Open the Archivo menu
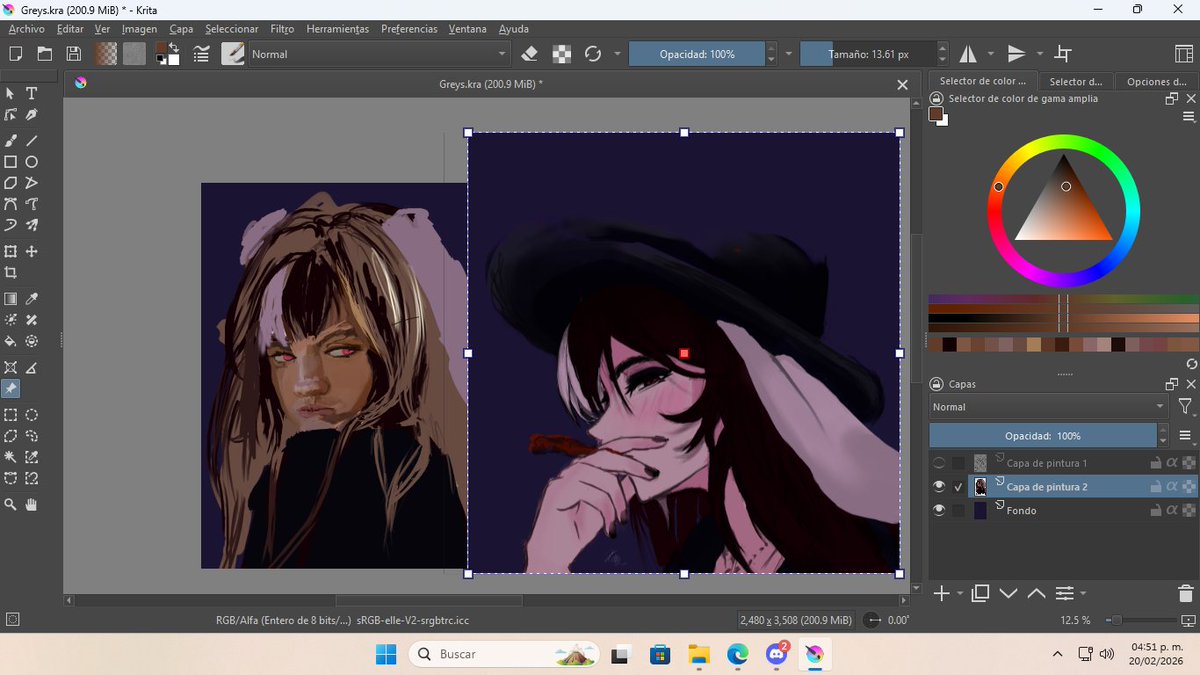Viewport: 1200px width, 675px height. click(26, 29)
